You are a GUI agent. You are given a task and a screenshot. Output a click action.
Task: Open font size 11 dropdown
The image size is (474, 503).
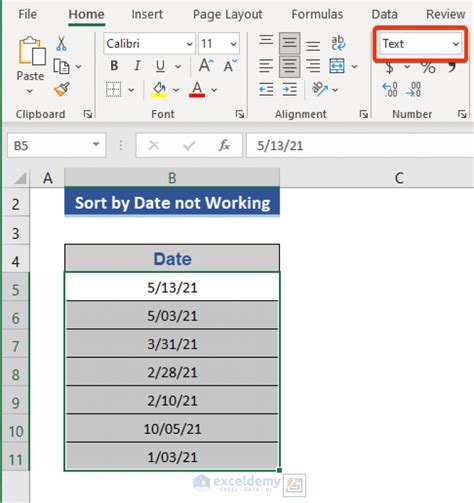pyautogui.click(x=233, y=44)
